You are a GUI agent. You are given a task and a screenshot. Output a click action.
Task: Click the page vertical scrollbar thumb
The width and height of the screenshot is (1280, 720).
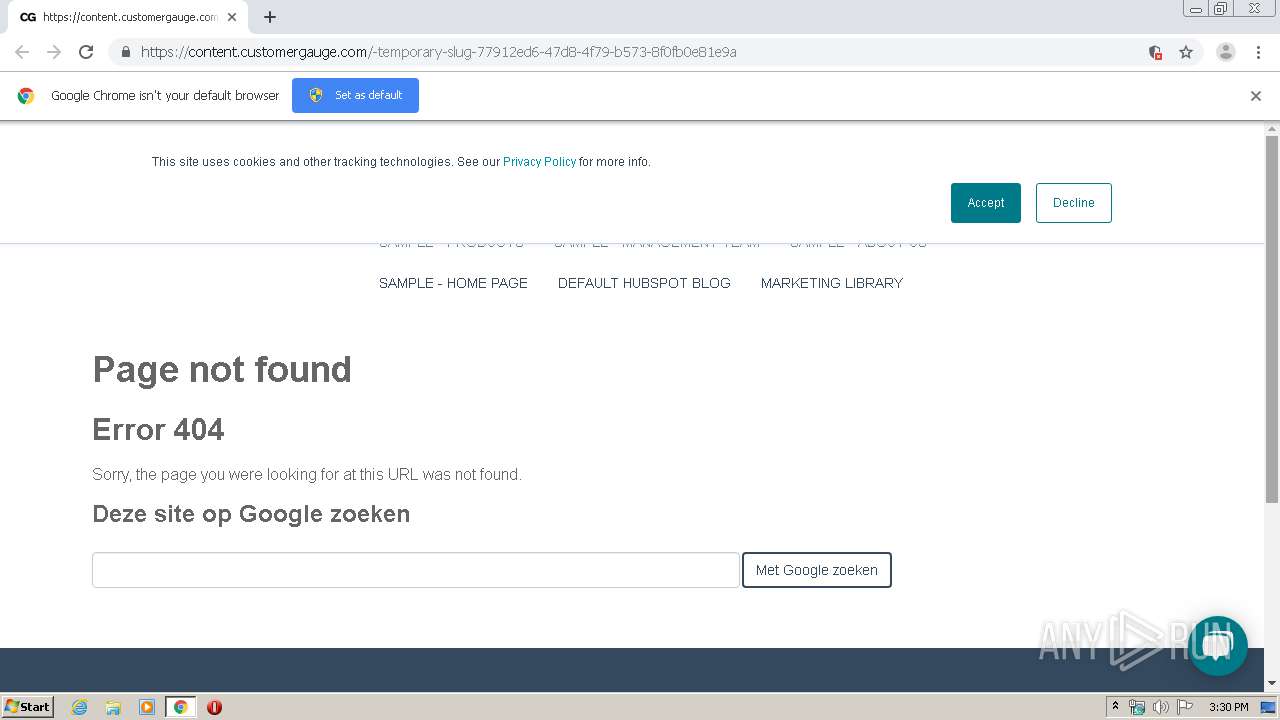coord(1272,318)
